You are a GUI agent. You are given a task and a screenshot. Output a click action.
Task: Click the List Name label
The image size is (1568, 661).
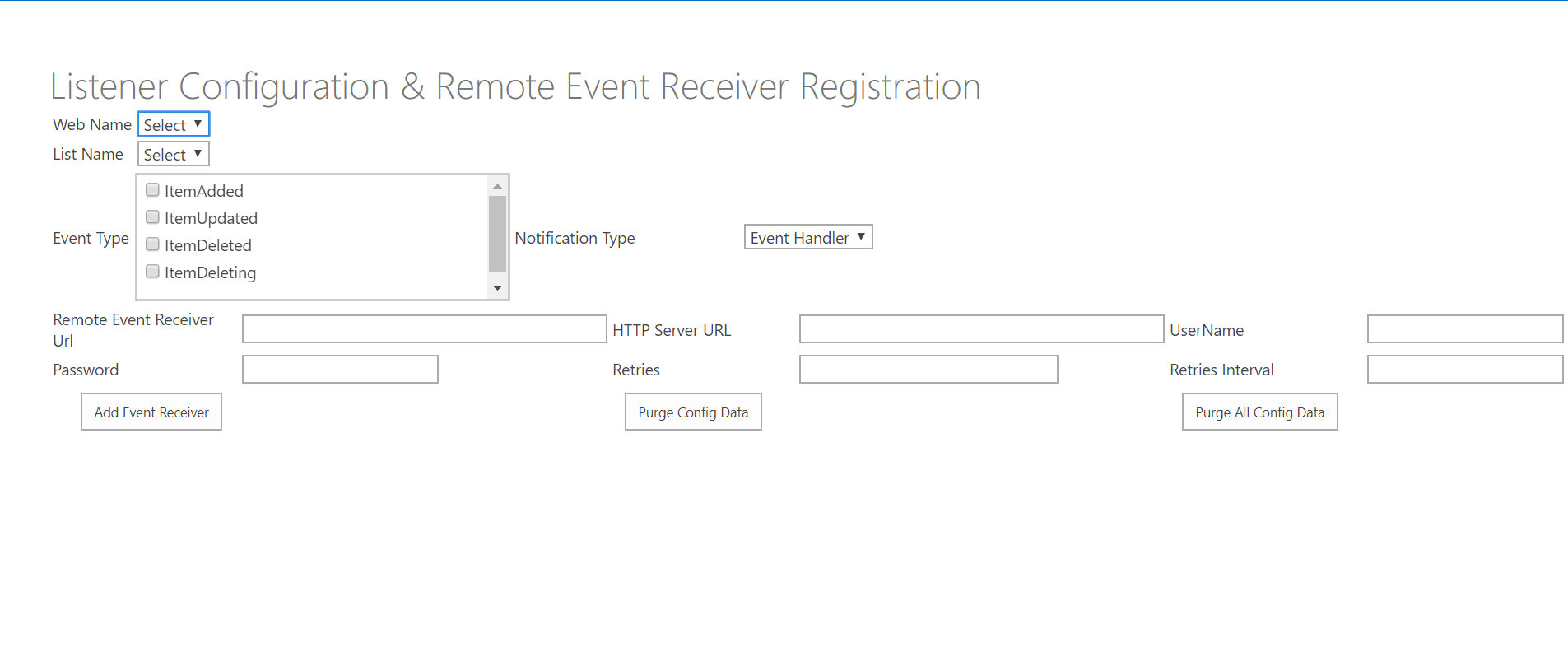[x=88, y=154]
